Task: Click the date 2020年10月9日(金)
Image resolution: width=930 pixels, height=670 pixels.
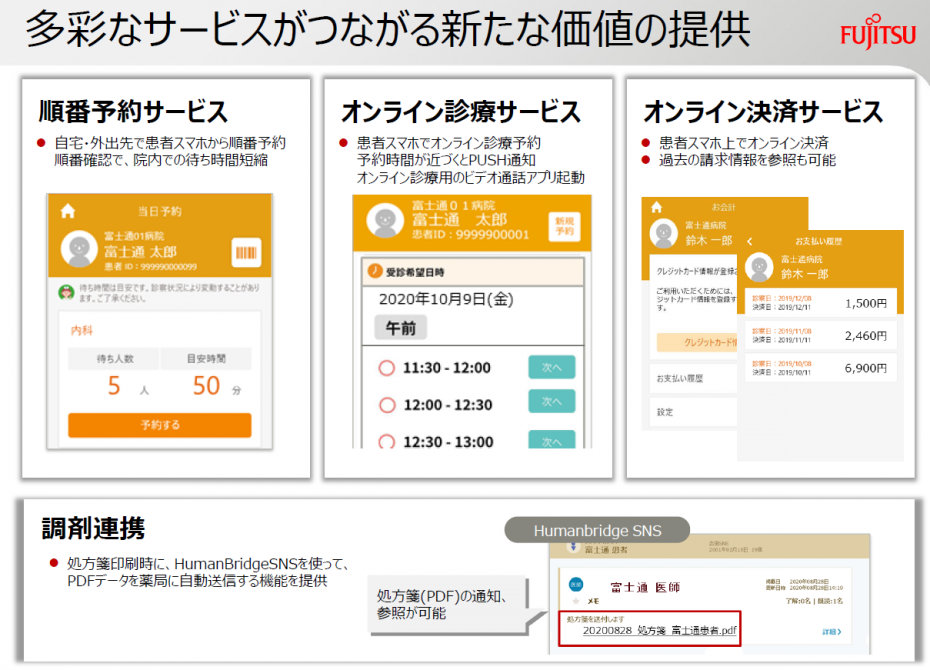Action: click(446, 299)
